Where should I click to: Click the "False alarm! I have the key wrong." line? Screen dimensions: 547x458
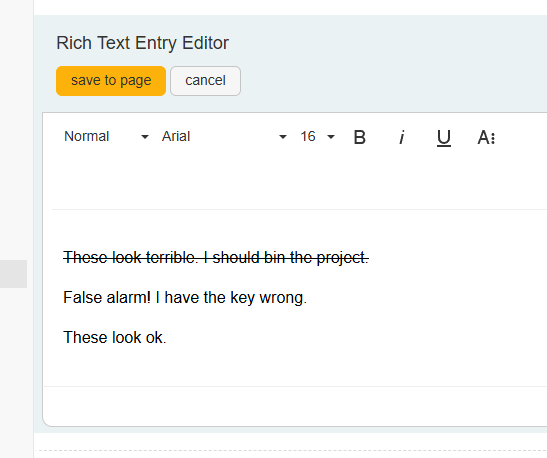point(185,298)
